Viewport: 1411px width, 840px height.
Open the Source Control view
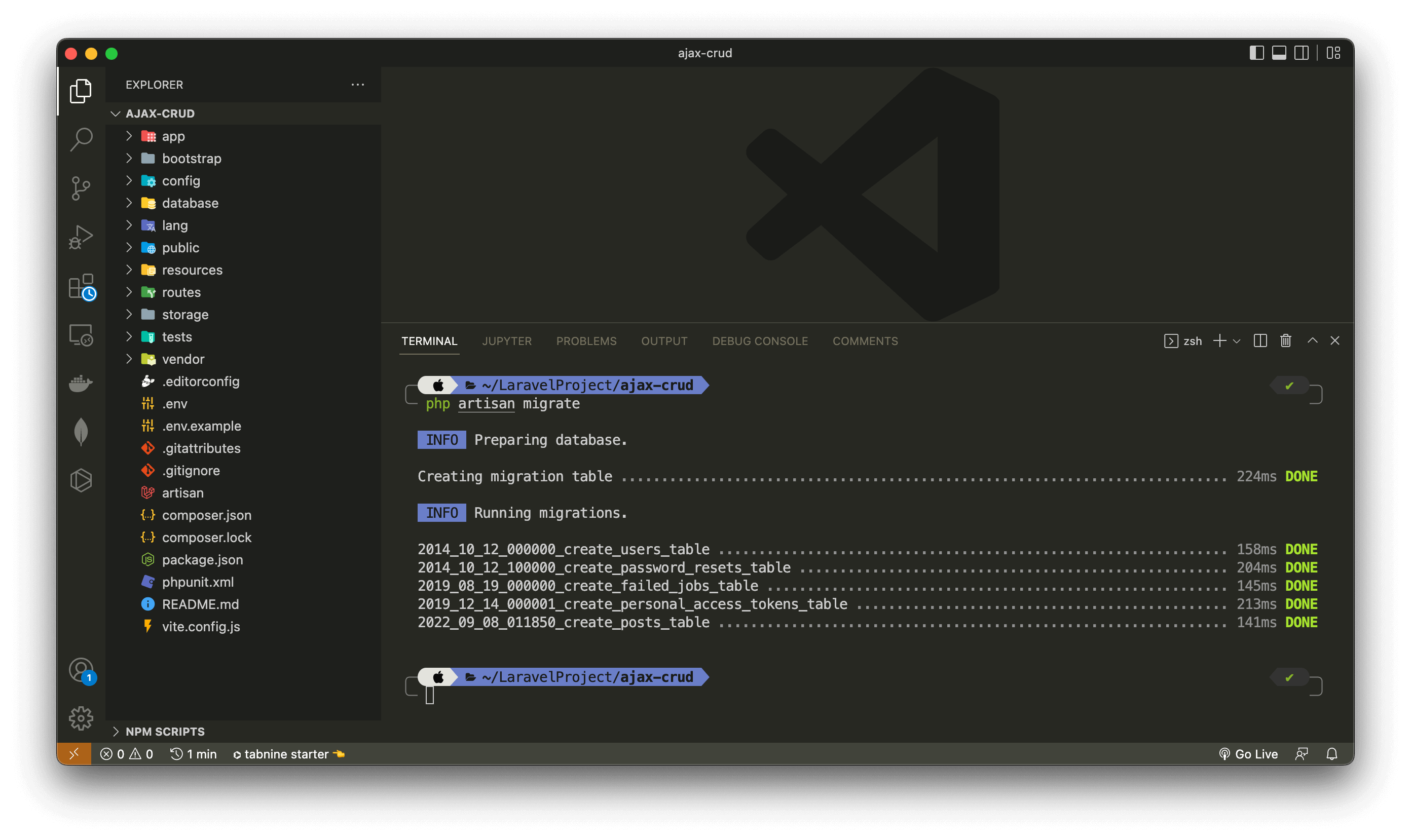(x=81, y=188)
